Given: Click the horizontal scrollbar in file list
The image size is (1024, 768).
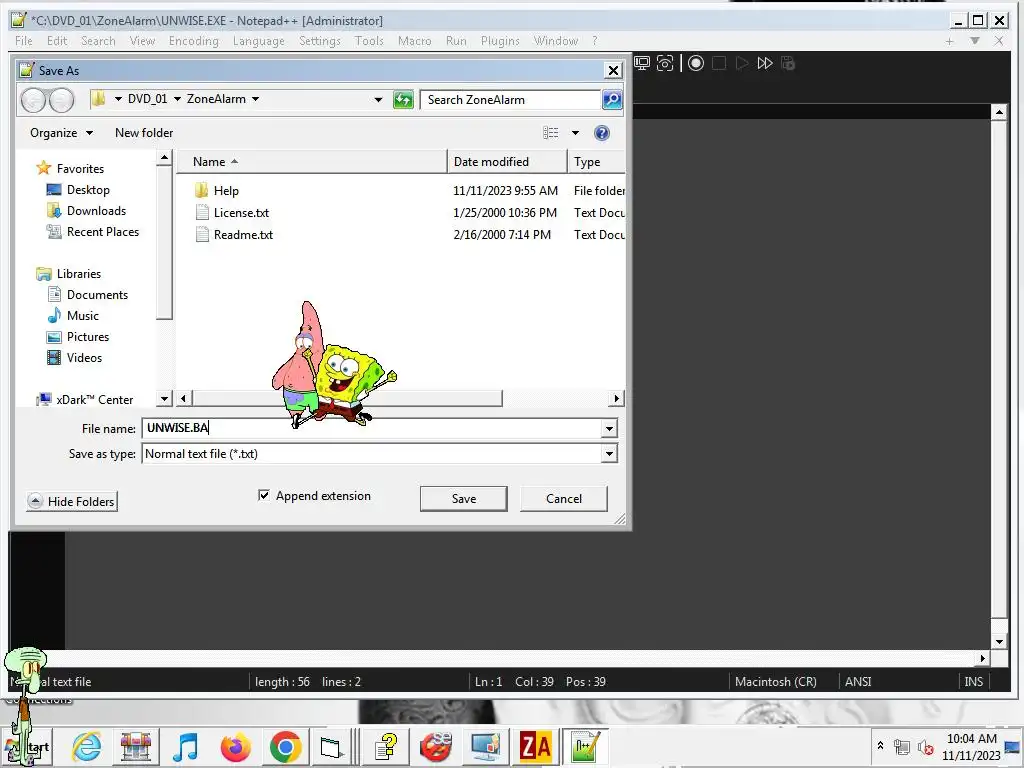Looking at the screenshot, I should coord(347,398).
